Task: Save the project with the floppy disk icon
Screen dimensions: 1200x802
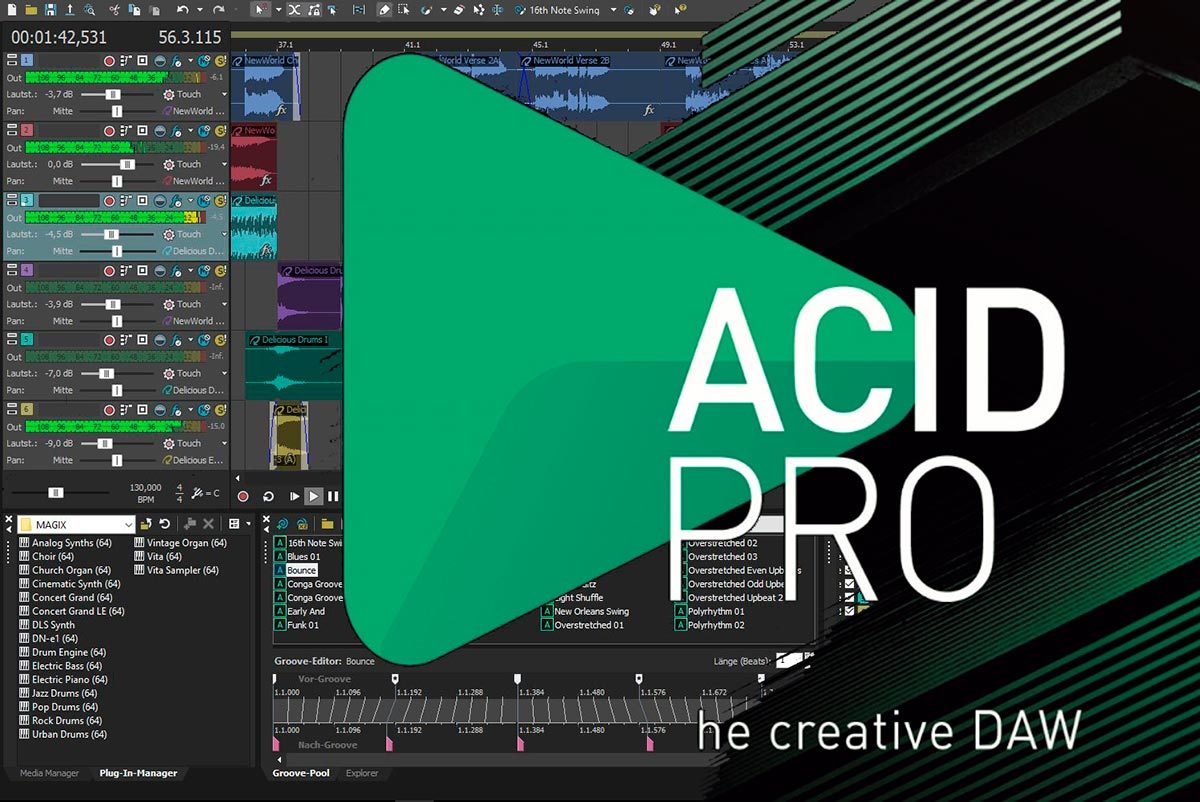Action: tap(51, 10)
